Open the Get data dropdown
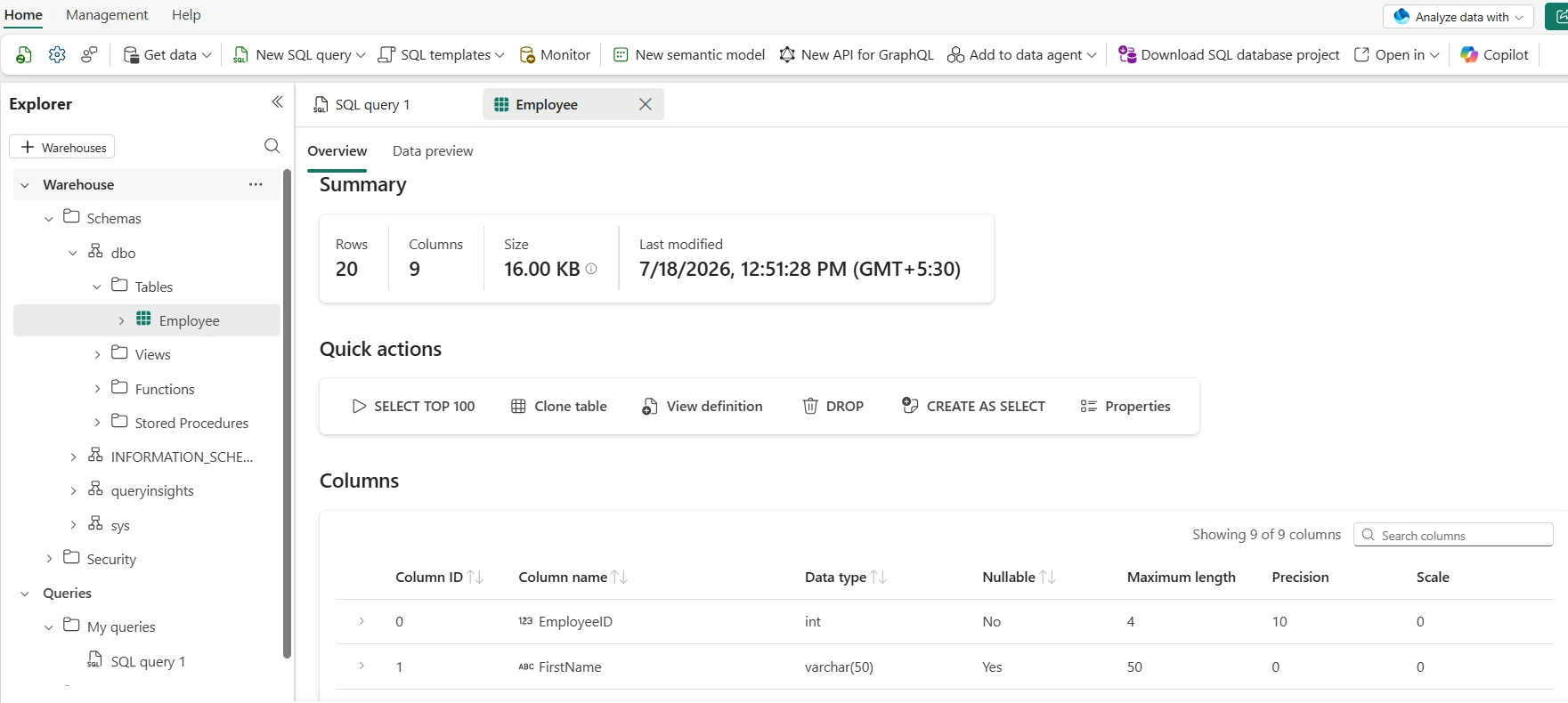1568x703 pixels. 167,54
